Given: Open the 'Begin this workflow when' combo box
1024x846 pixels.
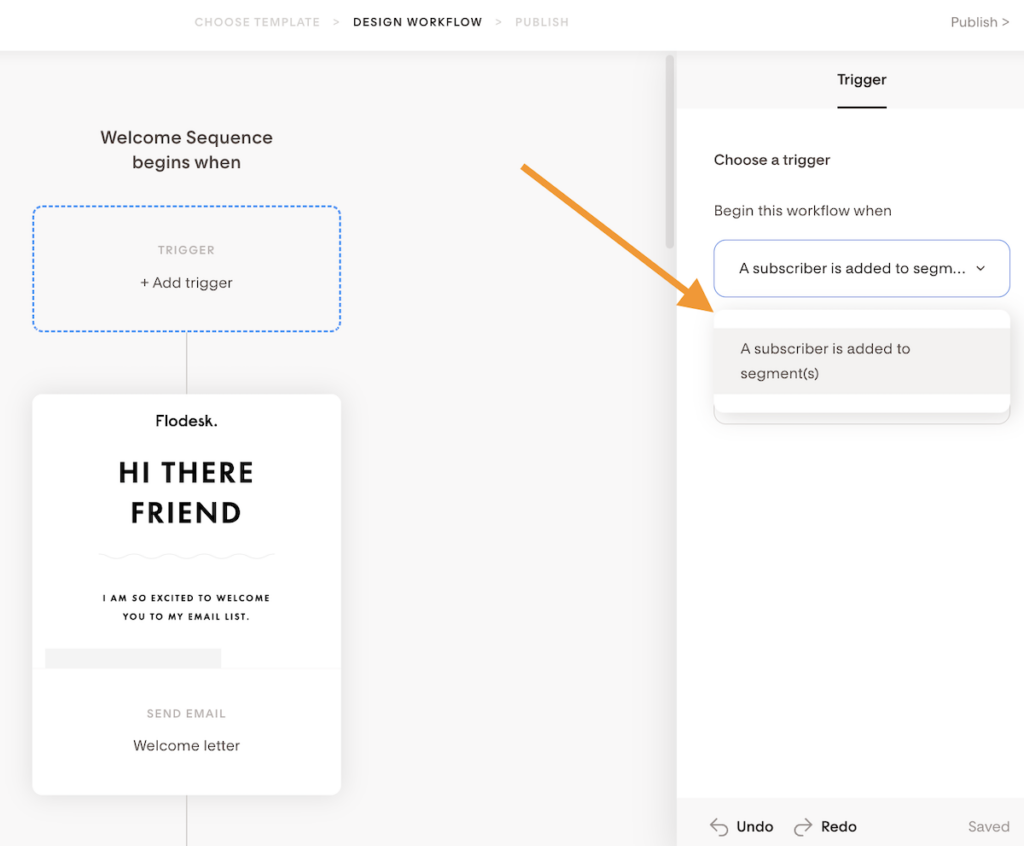Looking at the screenshot, I should 861,268.
